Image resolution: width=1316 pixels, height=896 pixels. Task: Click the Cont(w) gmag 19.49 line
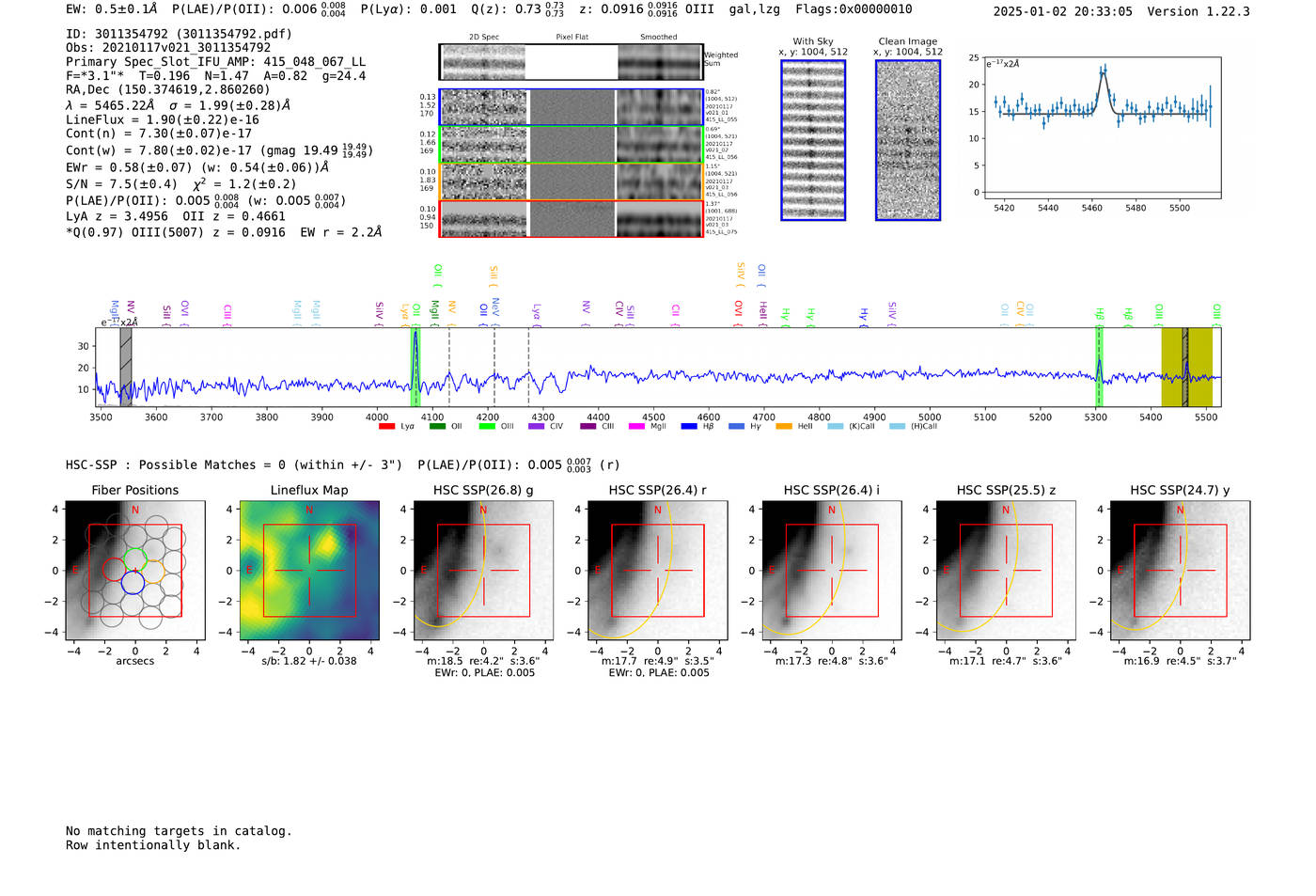pos(219,150)
